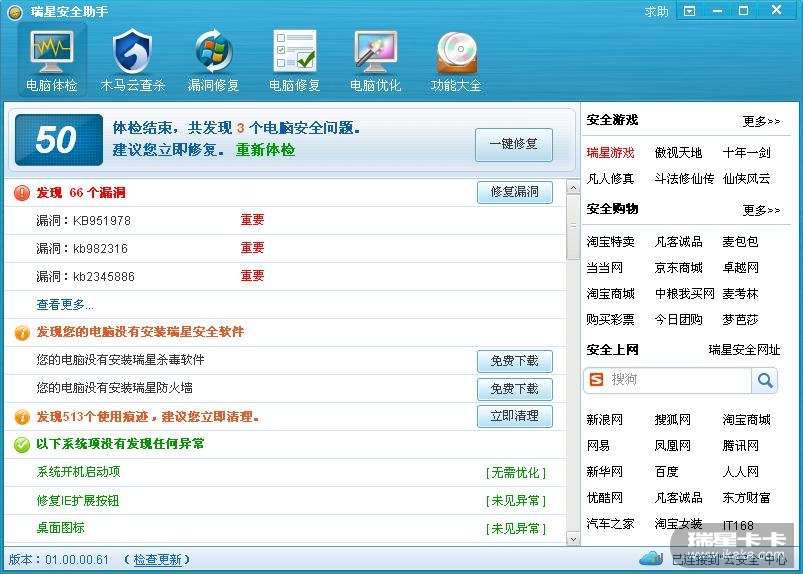The width and height of the screenshot is (803, 574).
Task: Open the 购买彩票 link
Action: pyautogui.click(x=610, y=320)
